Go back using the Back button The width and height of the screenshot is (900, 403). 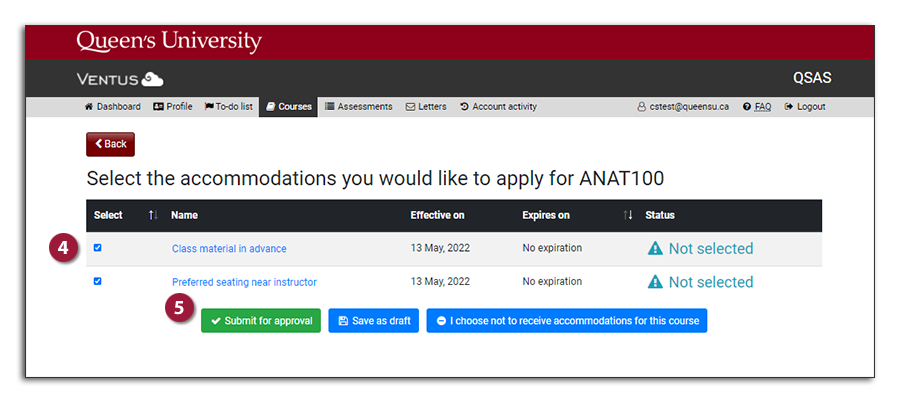110,144
